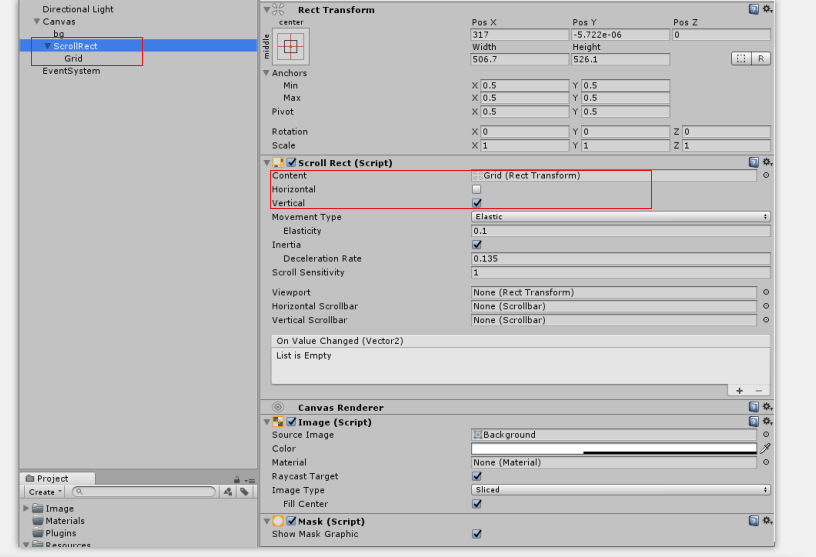The height and width of the screenshot is (557, 816).
Task: Toggle the Fill Center checkbox
Action: click(477, 503)
